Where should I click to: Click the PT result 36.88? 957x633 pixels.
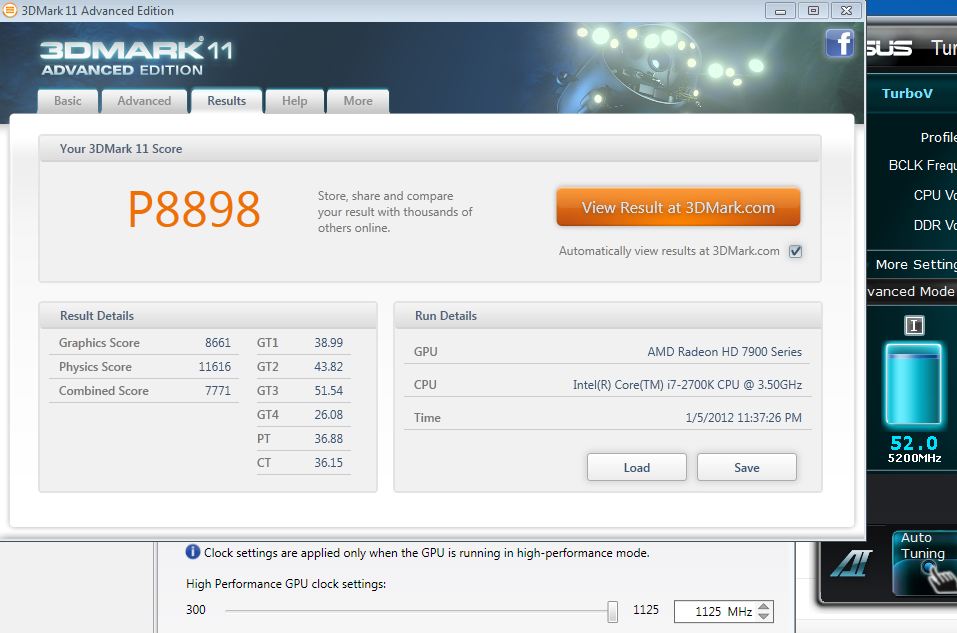pos(328,439)
